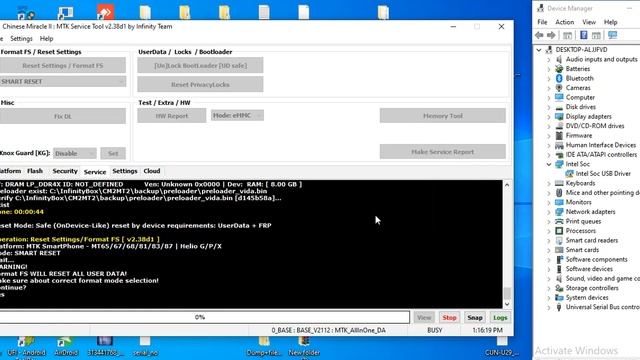The width and height of the screenshot is (640, 360).
Task: Open the Help menu in MTK Service Tool
Action: coord(47,39)
